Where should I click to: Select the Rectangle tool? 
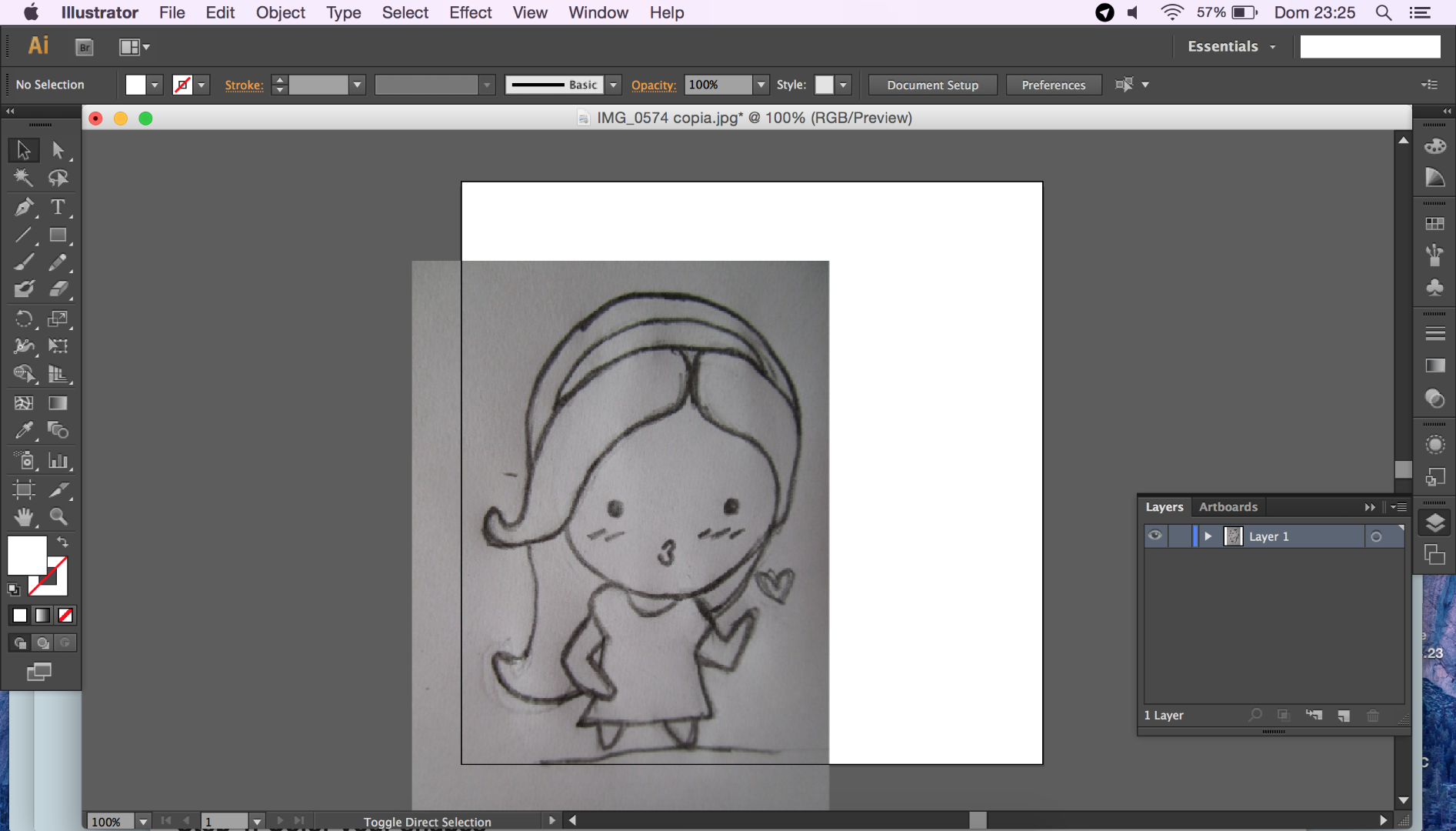tap(58, 235)
